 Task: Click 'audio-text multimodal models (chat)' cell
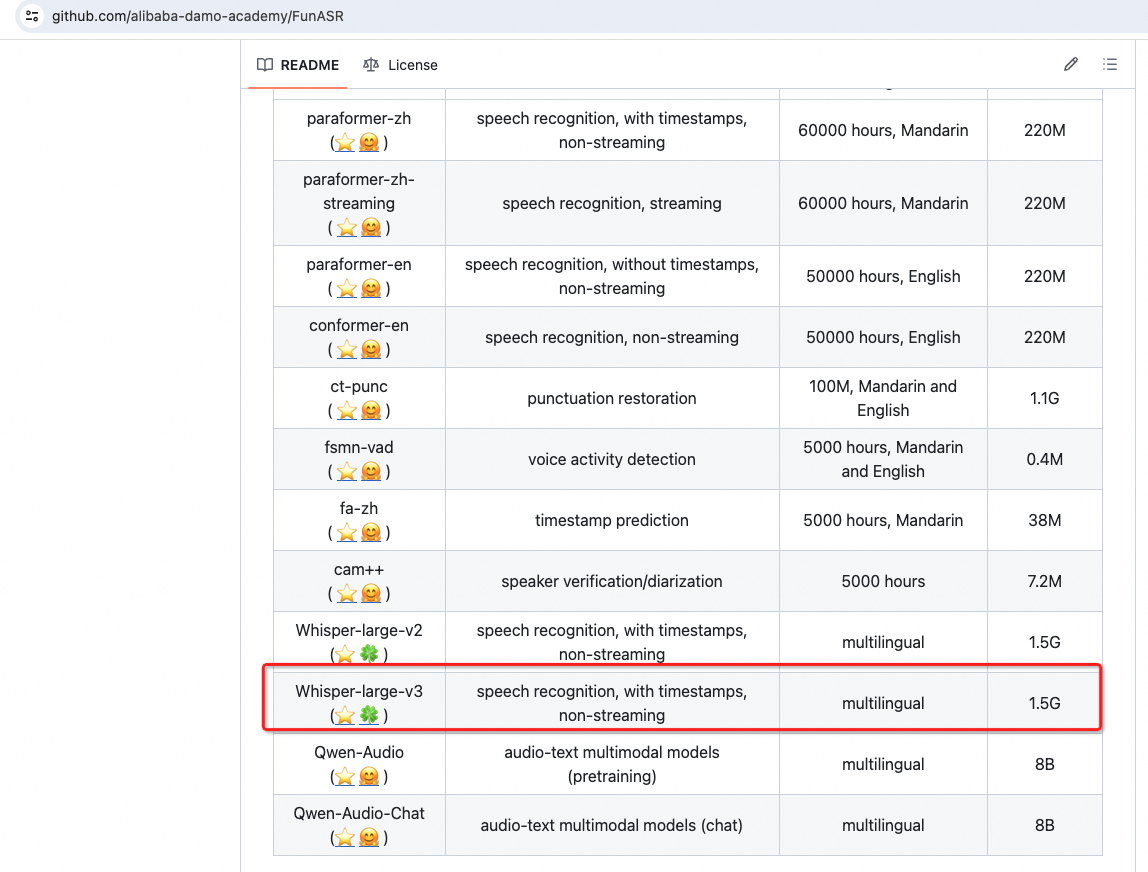(612, 825)
